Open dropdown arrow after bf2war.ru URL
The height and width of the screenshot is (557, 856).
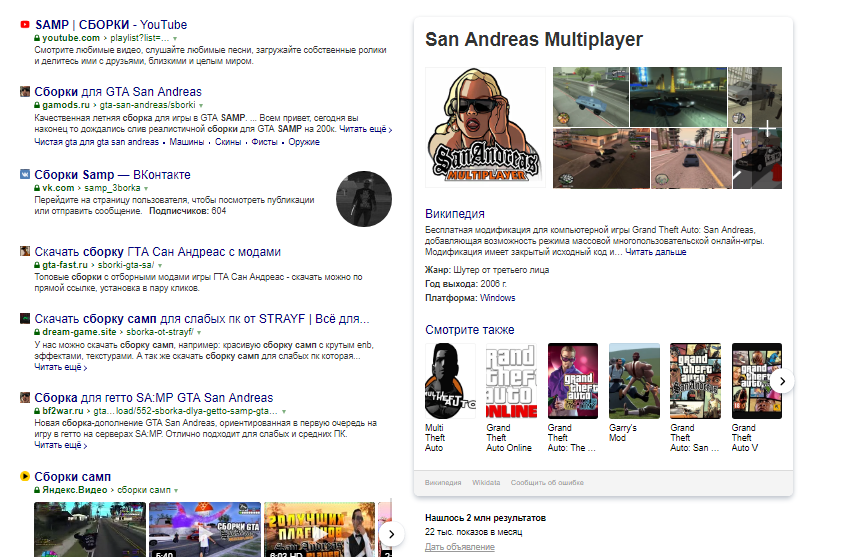point(284,411)
